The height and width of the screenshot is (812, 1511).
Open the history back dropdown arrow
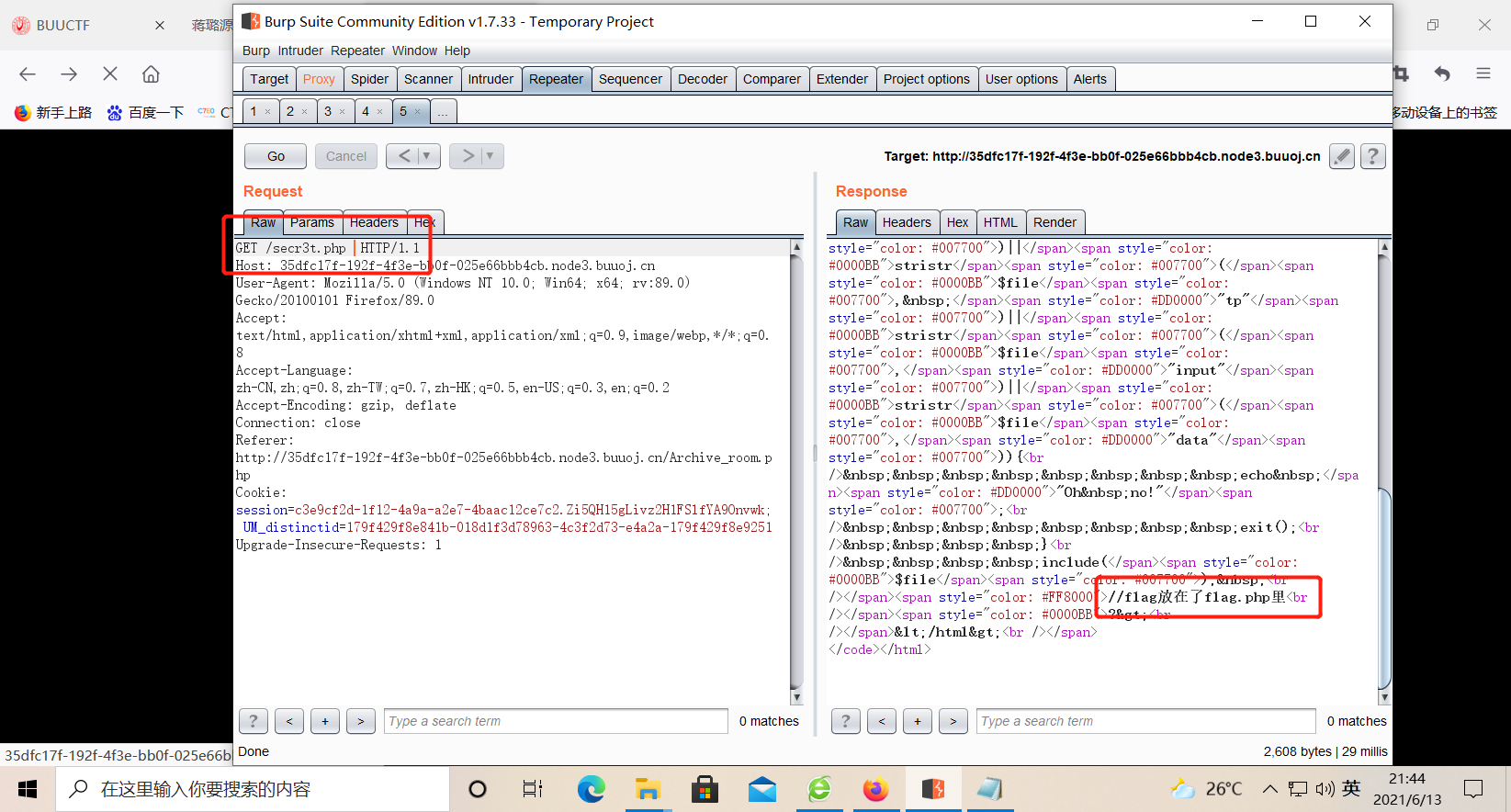point(427,156)
